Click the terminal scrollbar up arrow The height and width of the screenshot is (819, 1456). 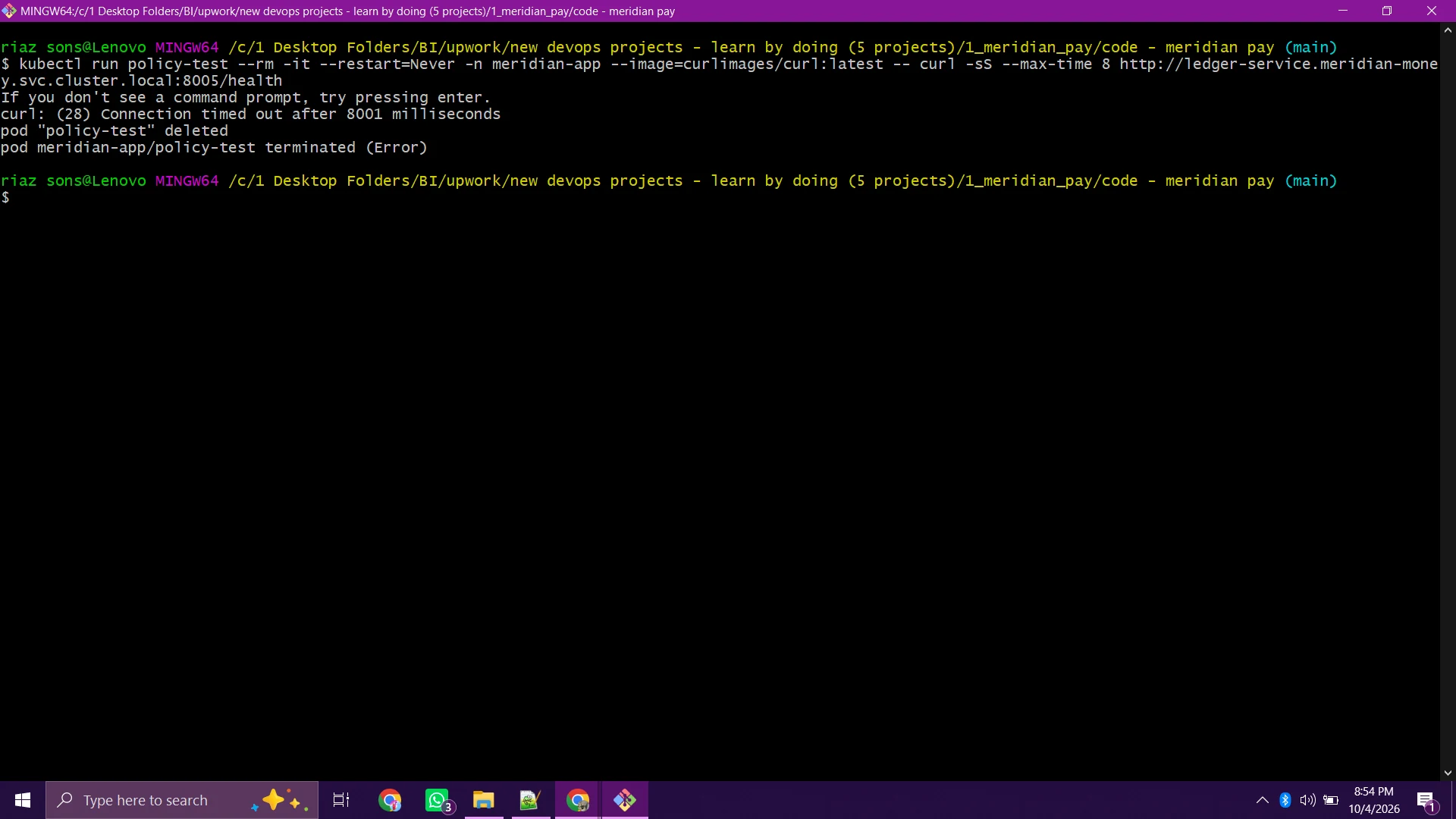[x=1448, y=30]
